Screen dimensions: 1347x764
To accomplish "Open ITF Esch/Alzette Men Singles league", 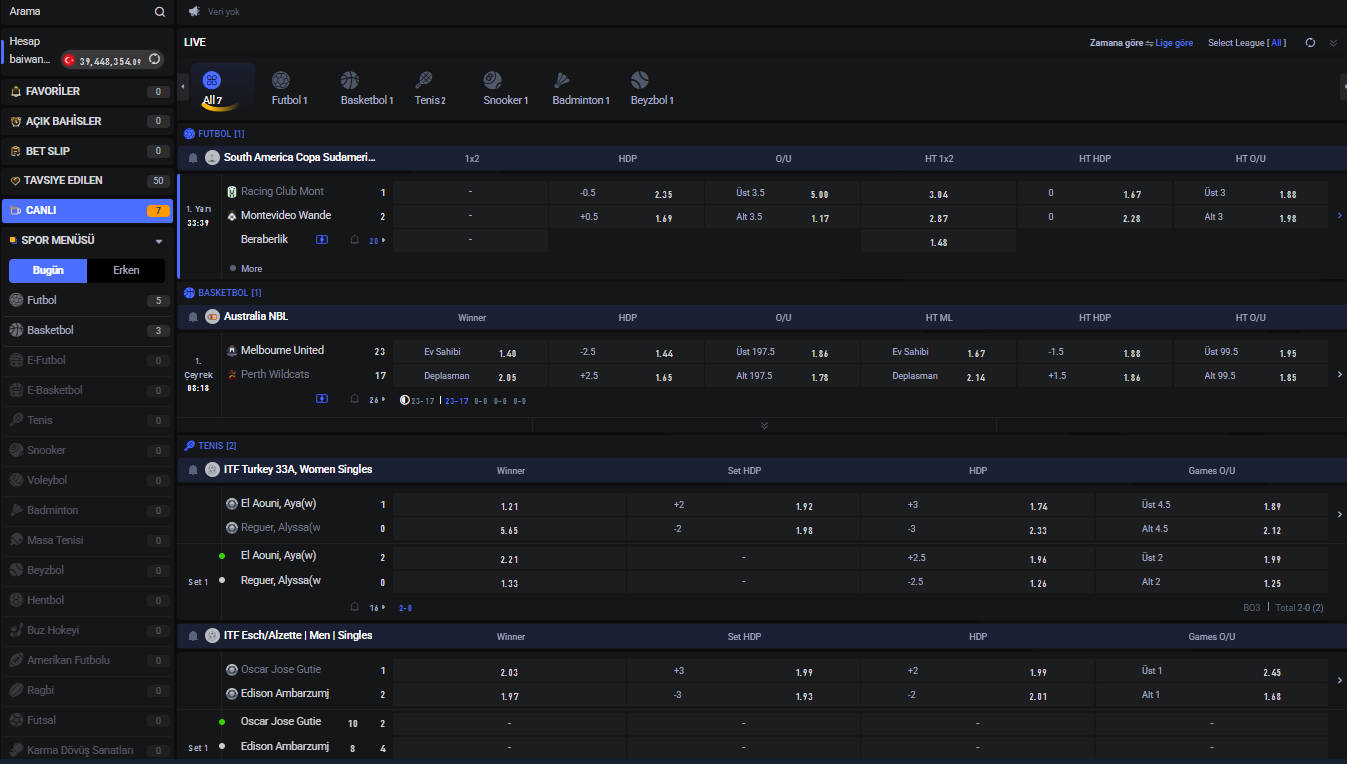I will click(x=298, y=636).
